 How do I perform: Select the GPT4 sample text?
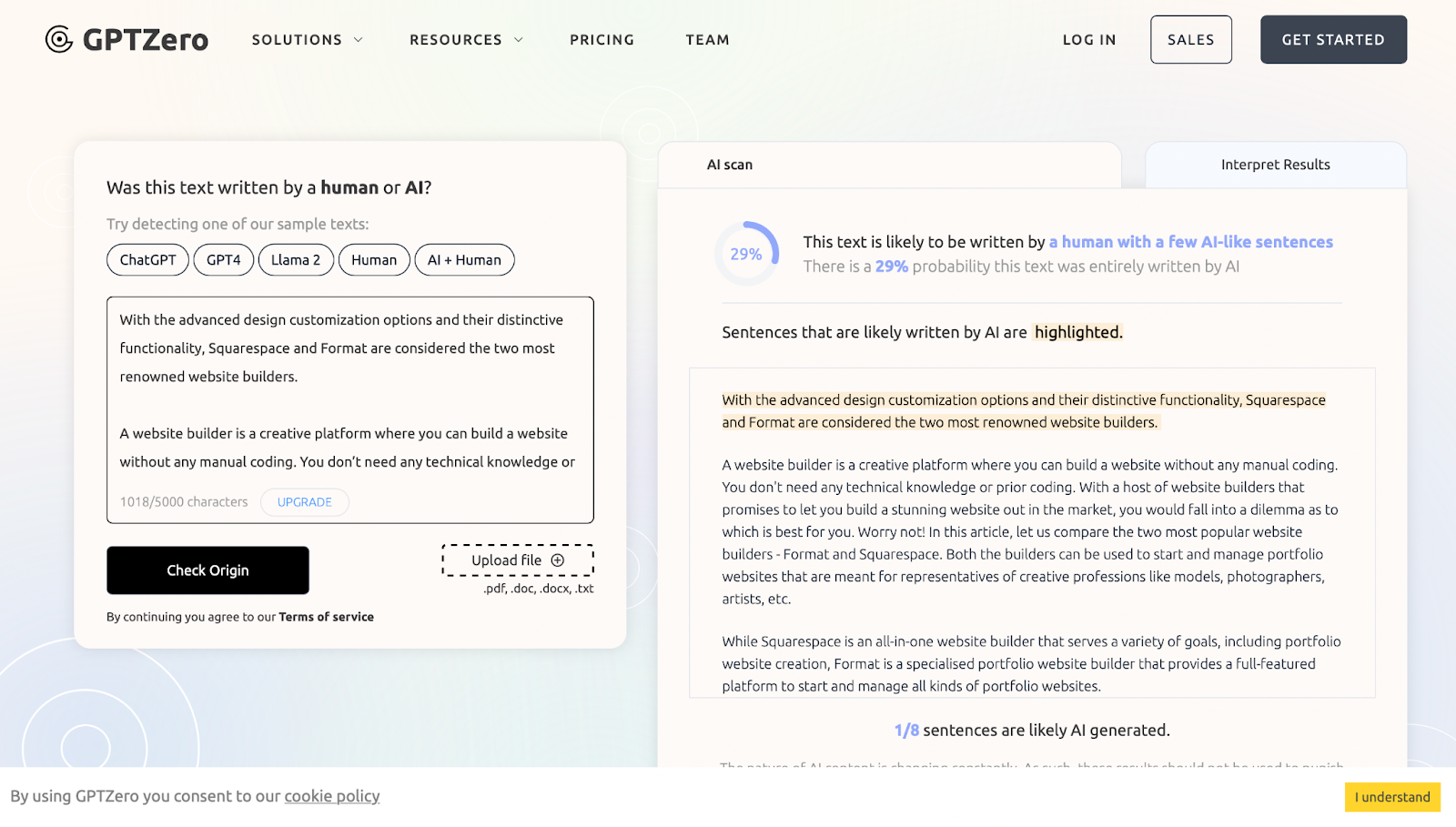pyautogui.click(x=224, y=260)
